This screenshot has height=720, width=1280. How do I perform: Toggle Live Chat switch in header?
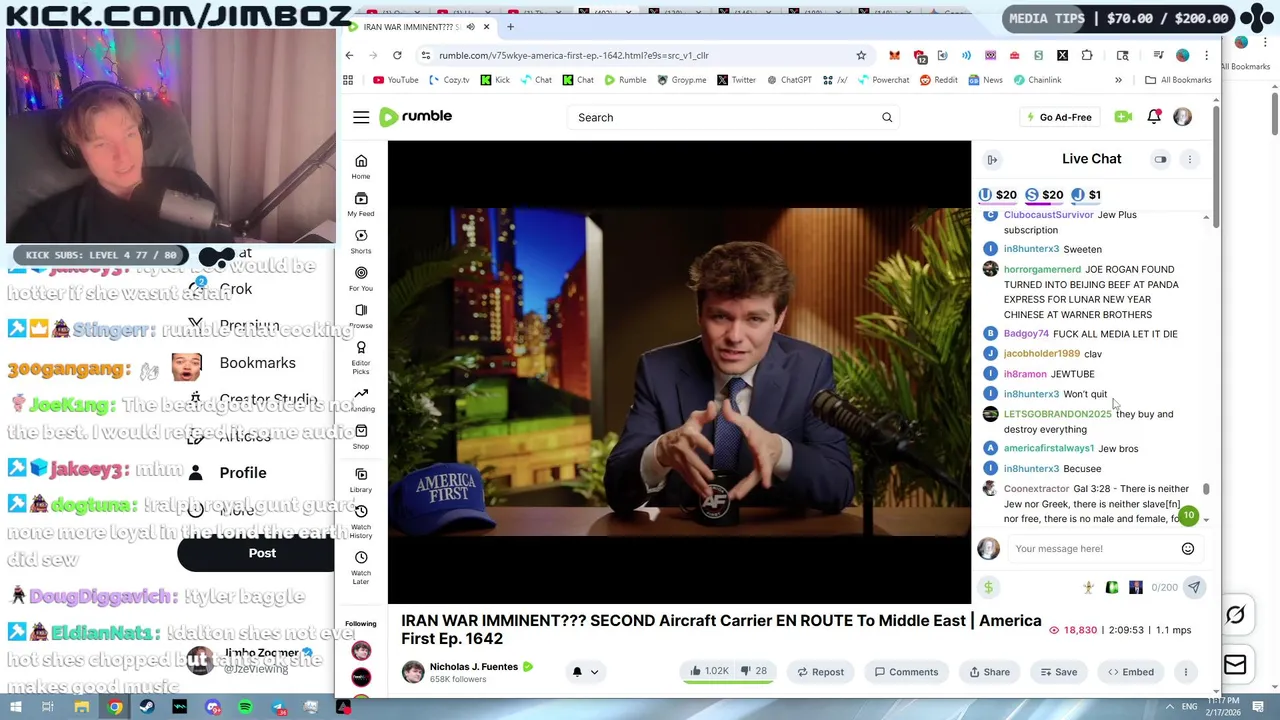click(1160, 159)
